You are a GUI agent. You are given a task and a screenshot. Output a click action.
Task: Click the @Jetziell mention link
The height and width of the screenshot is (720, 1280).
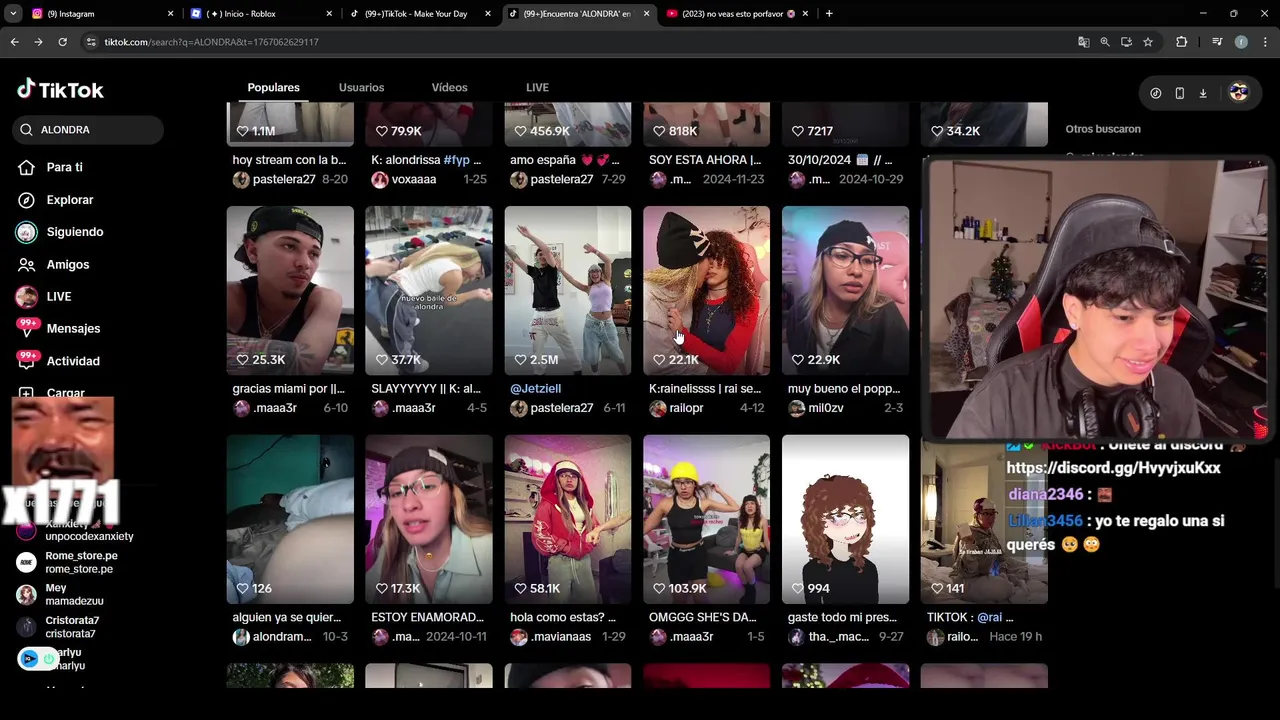click(x=536, y=388)
